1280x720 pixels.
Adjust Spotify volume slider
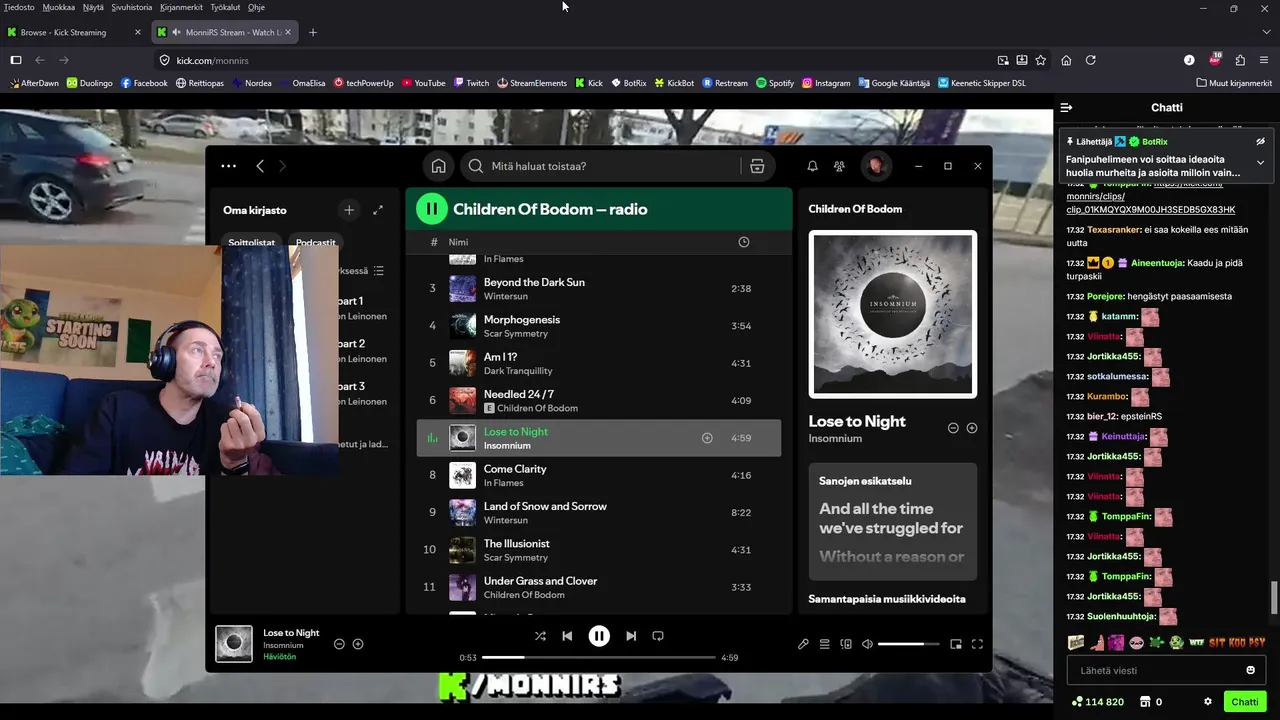[908, 644]
